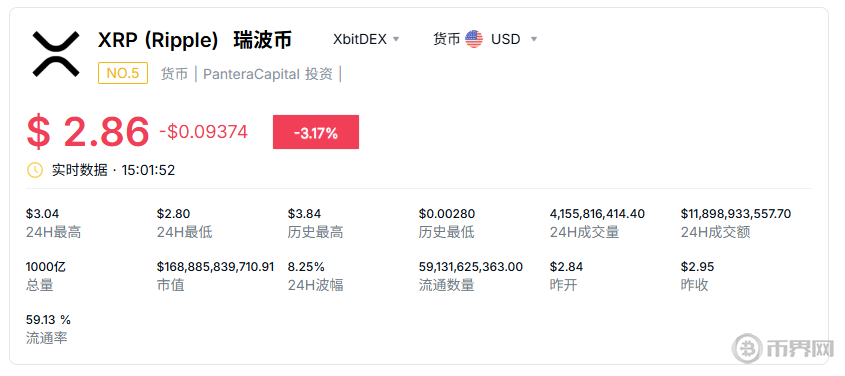This screenshot has height=376, width=845.
Task: Click the XRP (Ripple) 瑞波币 title
Action: pos(195,40)
